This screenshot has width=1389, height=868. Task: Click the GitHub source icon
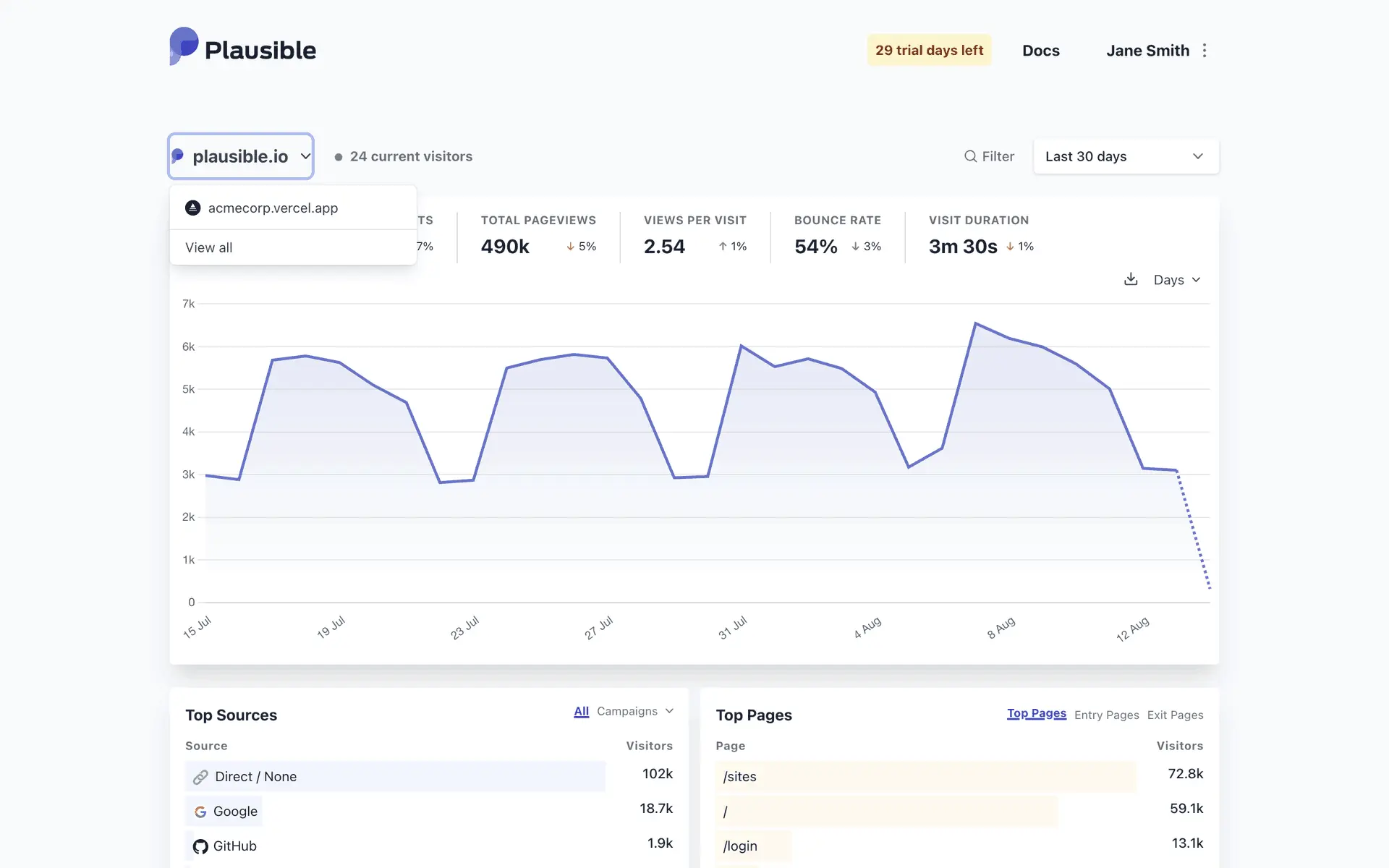coord(200,846)
